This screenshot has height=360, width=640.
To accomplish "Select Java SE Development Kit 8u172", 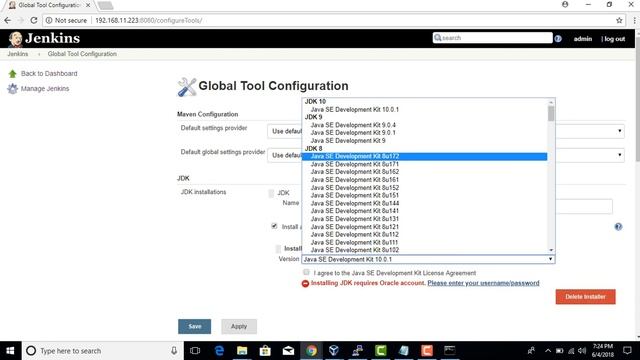I will pos(424,156).
